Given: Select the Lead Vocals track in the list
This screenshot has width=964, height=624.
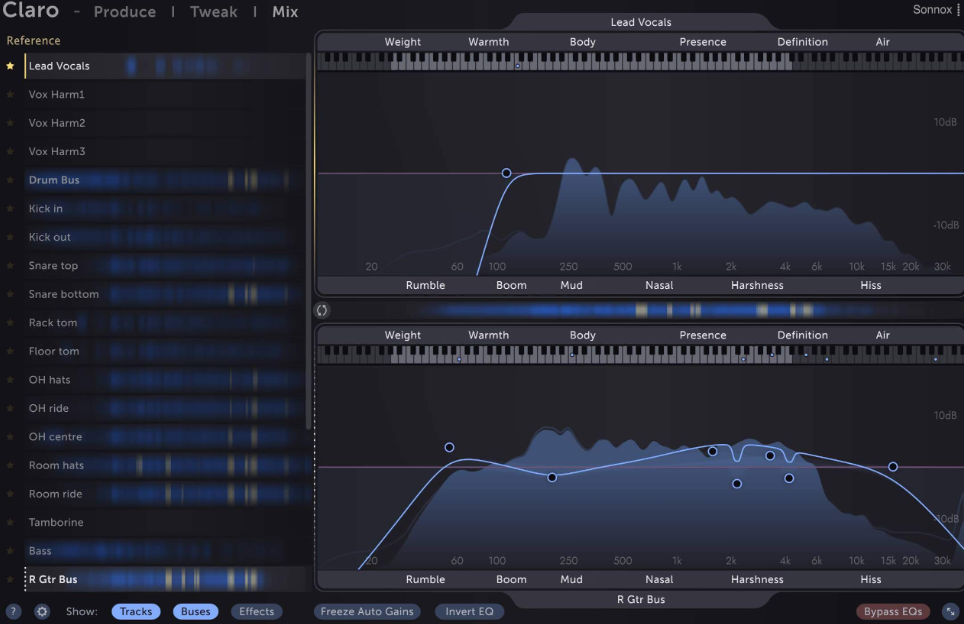Looking at the screenshot, I should tap(165, 66).
